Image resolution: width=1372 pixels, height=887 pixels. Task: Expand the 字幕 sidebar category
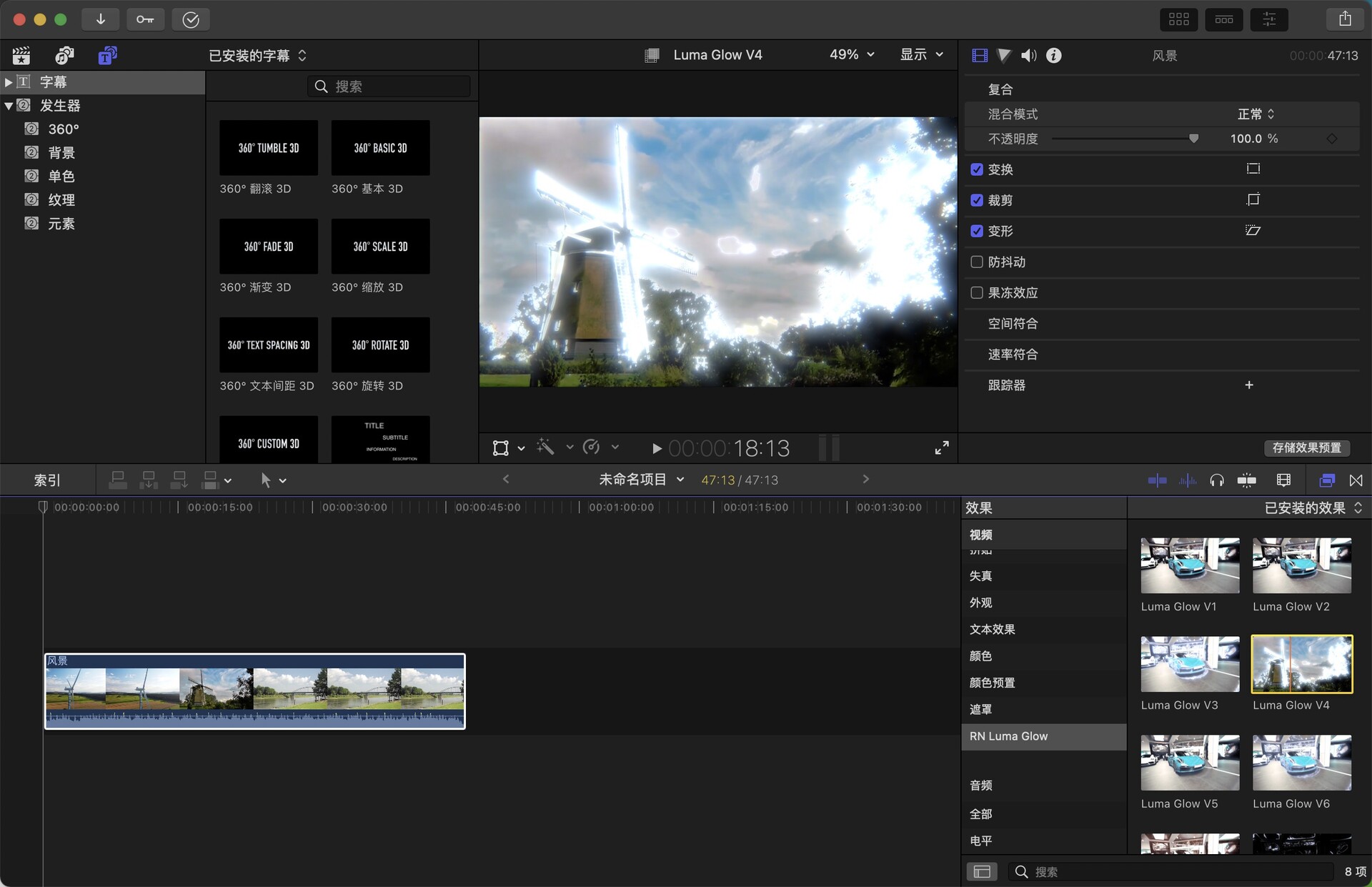[x=8, y=82]
